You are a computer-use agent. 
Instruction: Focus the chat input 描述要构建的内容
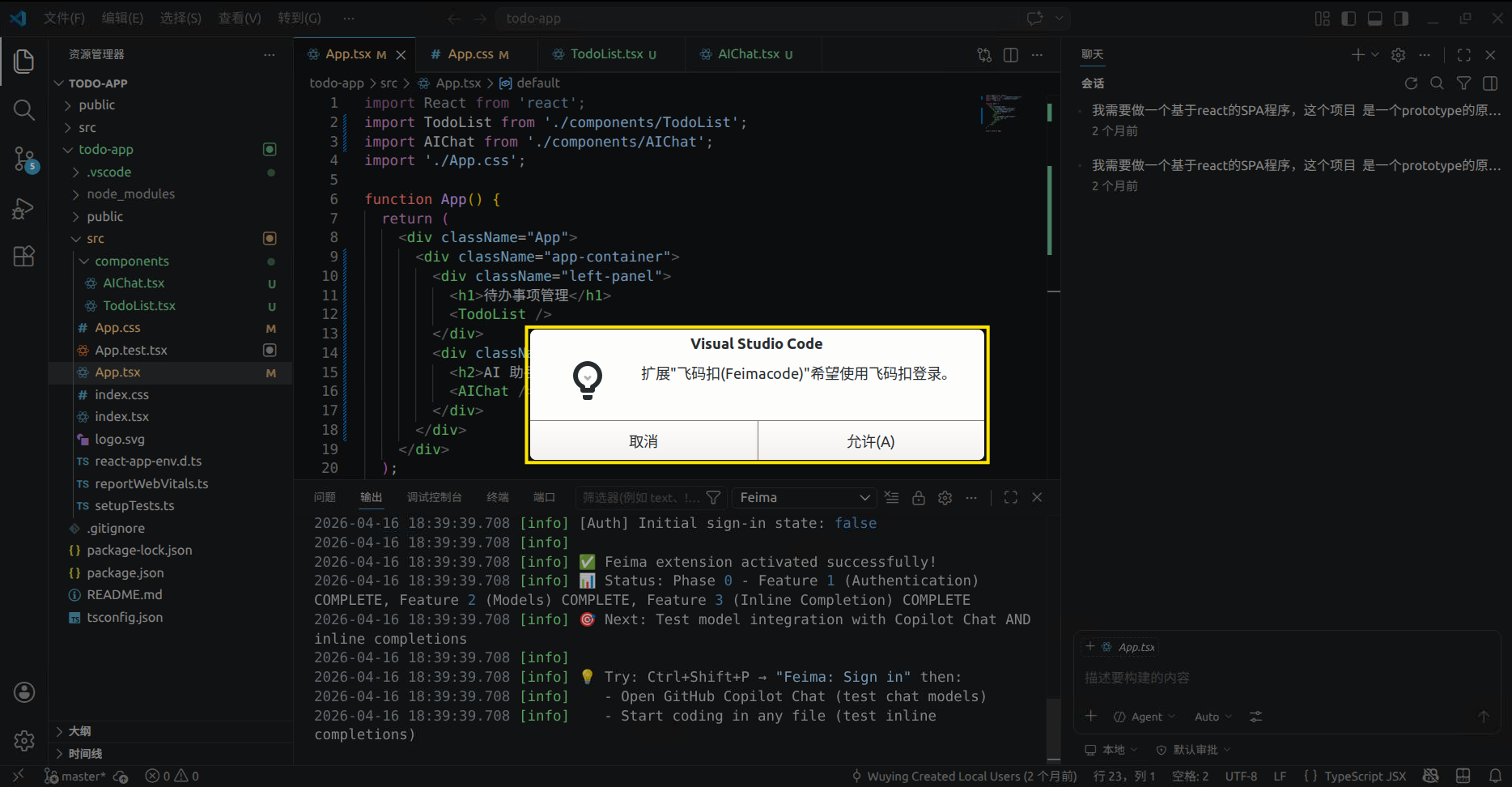(x=1287, y=678)
